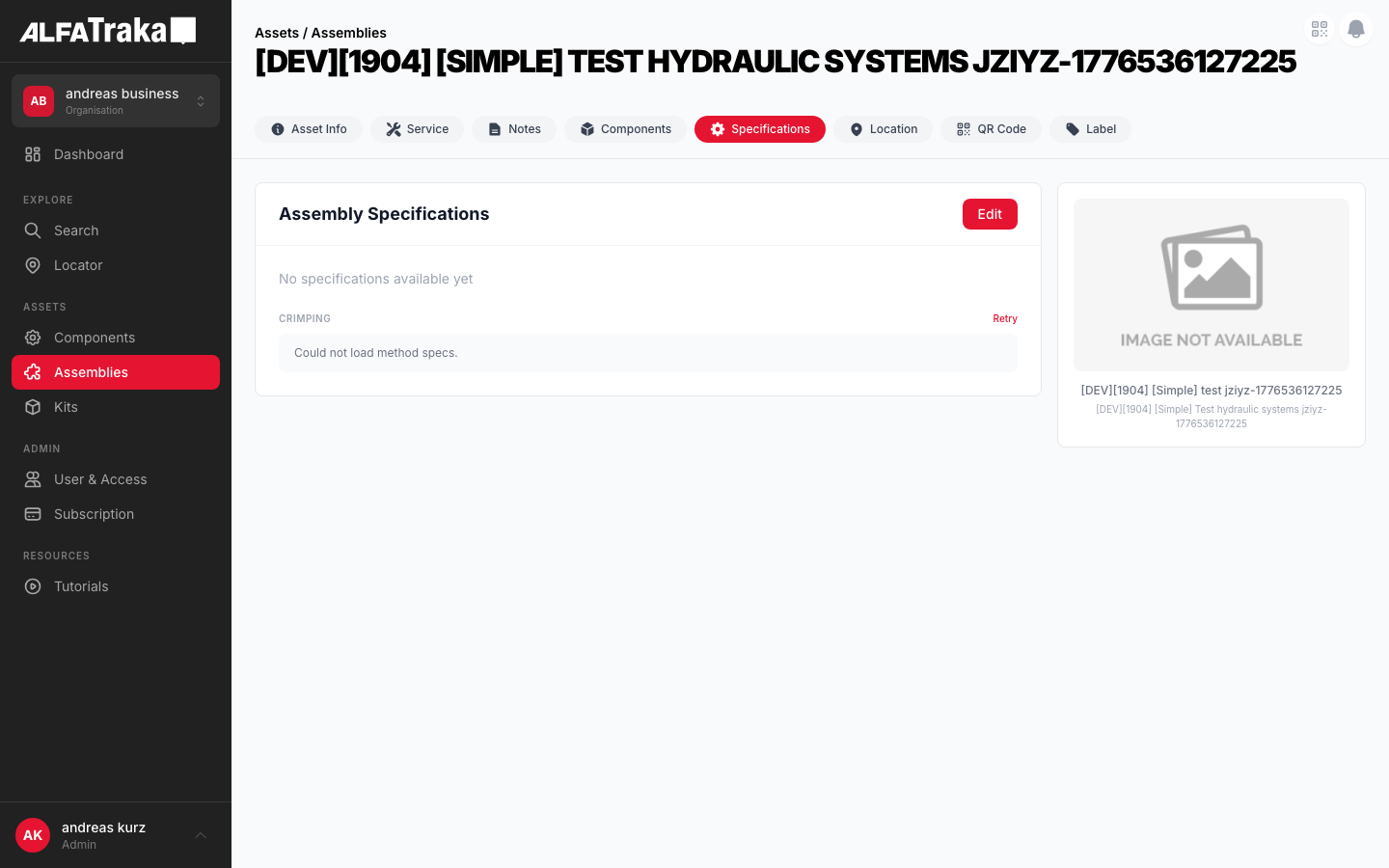This screenshot has width=1389, height=868.
Task: Open Tutorials under Resources
Action: (x=81, y=586)
